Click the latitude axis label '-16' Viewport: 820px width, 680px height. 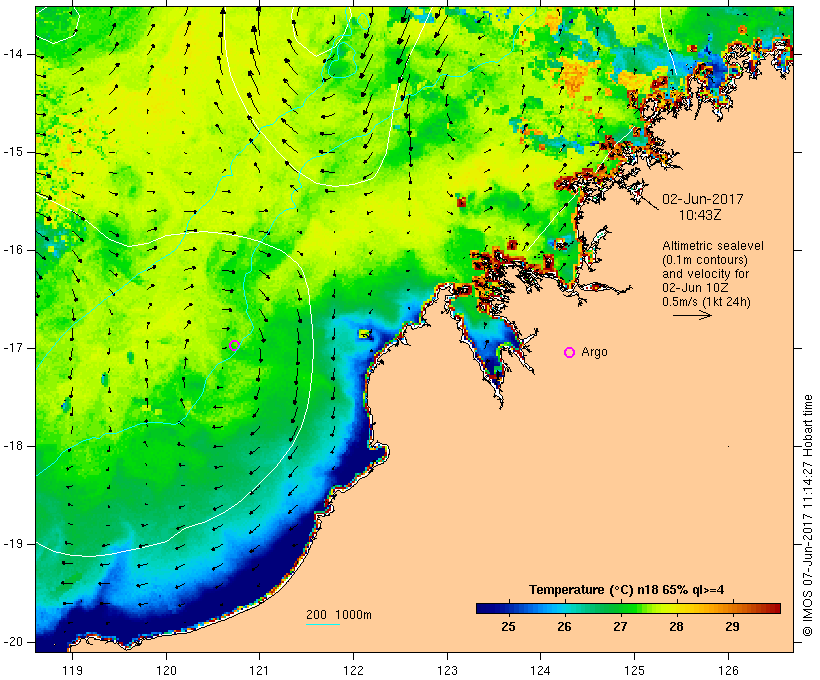[x=13, y=250]
